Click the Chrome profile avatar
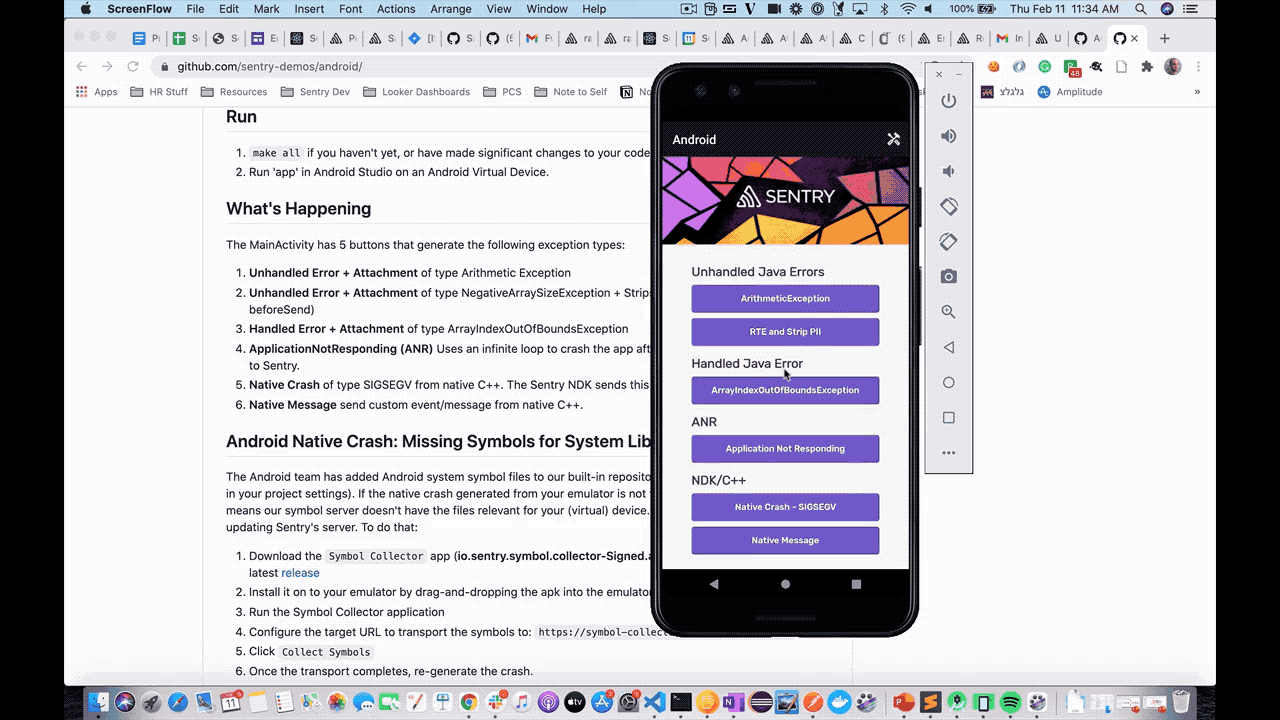The image size is (1280, 720). 1173,66
